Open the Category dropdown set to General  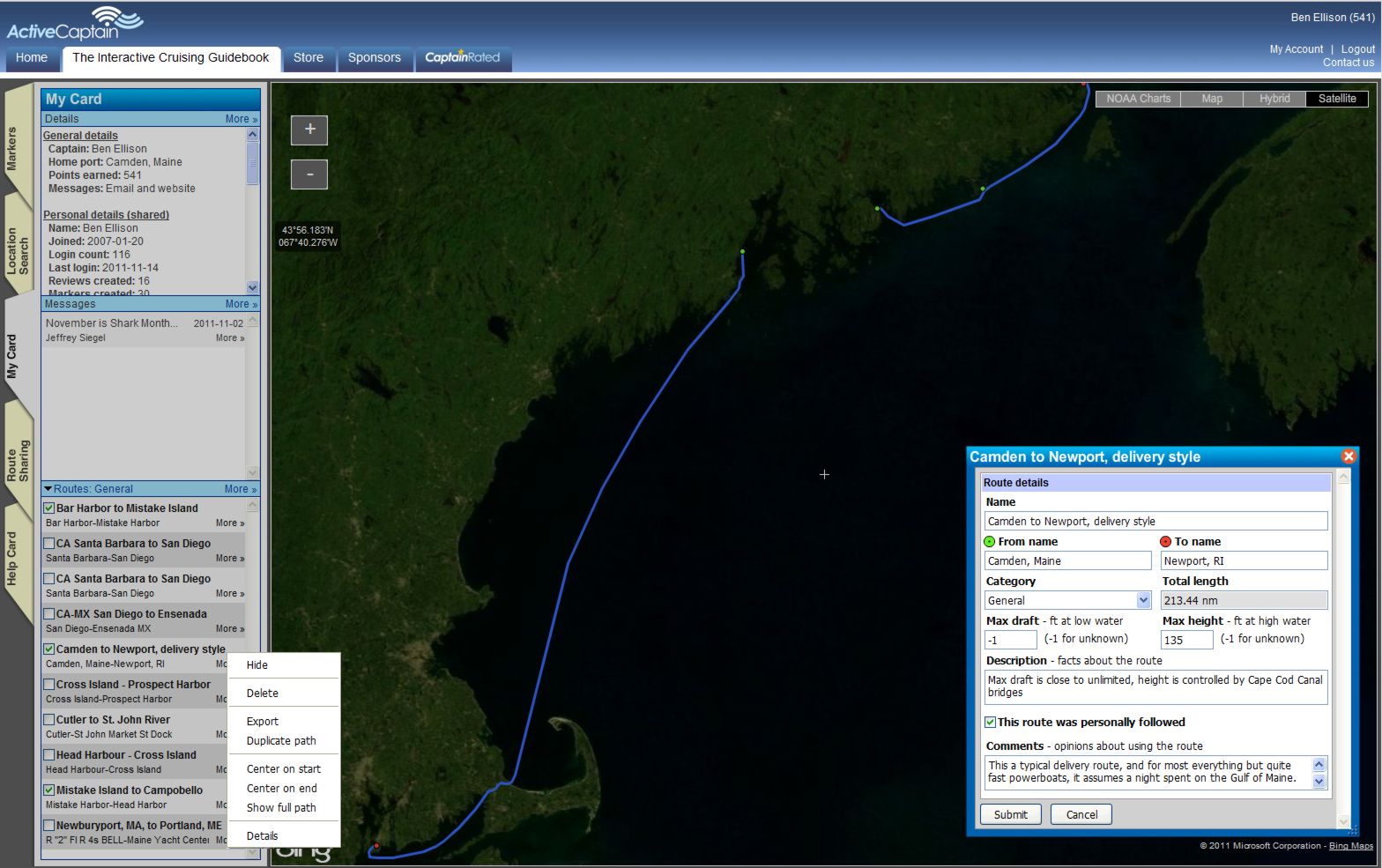tap(1067, 601)
